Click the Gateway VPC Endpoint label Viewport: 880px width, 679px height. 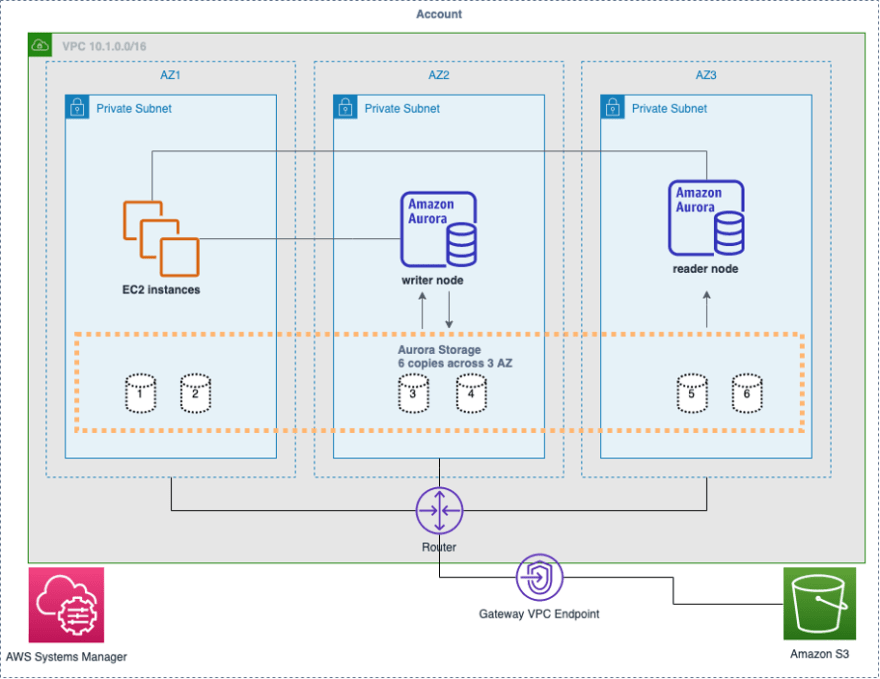pyautogui.click(x=539, y=614)
